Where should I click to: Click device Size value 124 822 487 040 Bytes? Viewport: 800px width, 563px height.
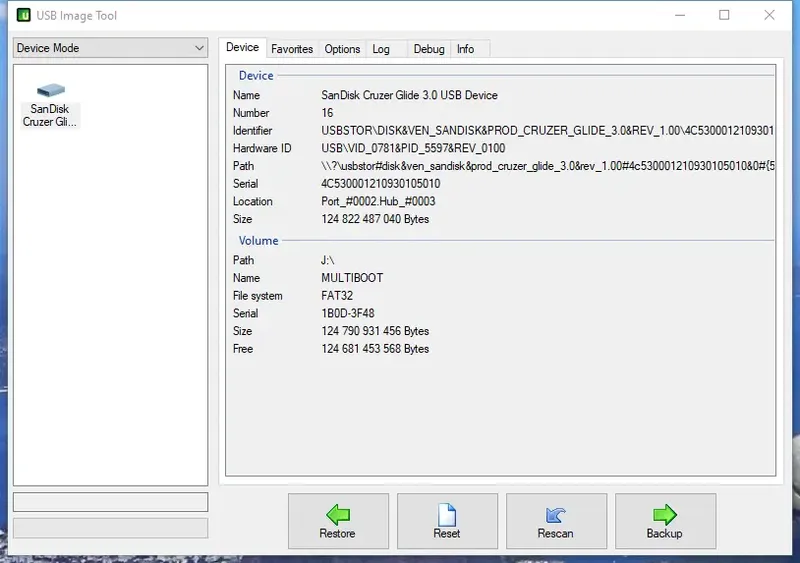(x=375, y=219)
